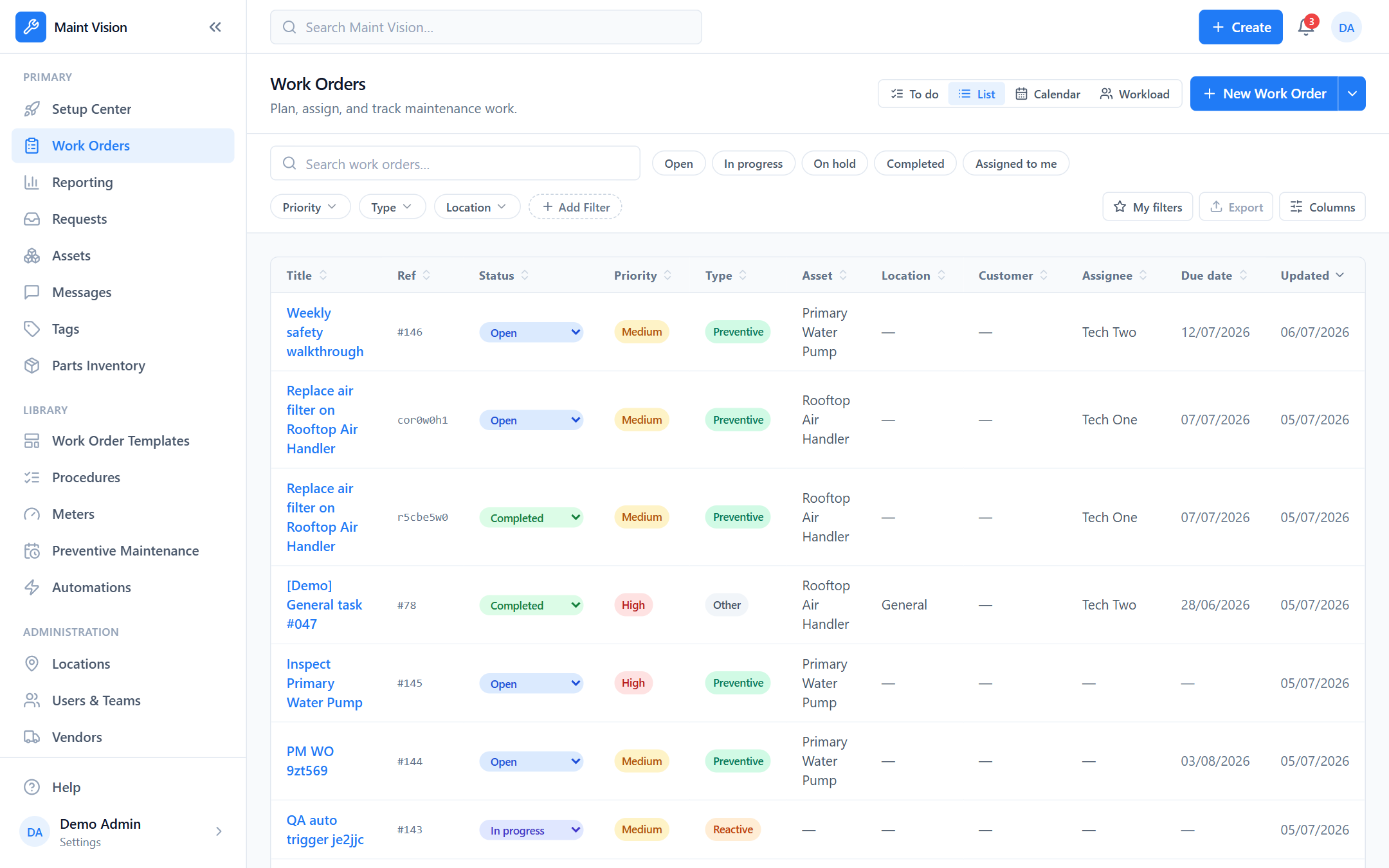Viewport: 1389px width, 868px height.
Task: Click Add Filter button
Action: point(576,207)
